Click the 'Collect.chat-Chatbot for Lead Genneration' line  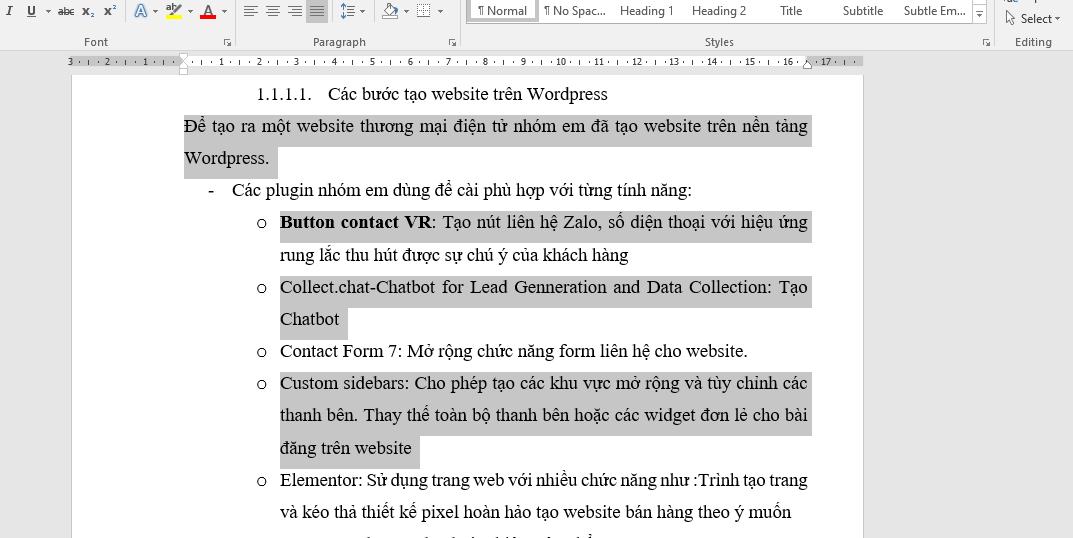(543, 287)
